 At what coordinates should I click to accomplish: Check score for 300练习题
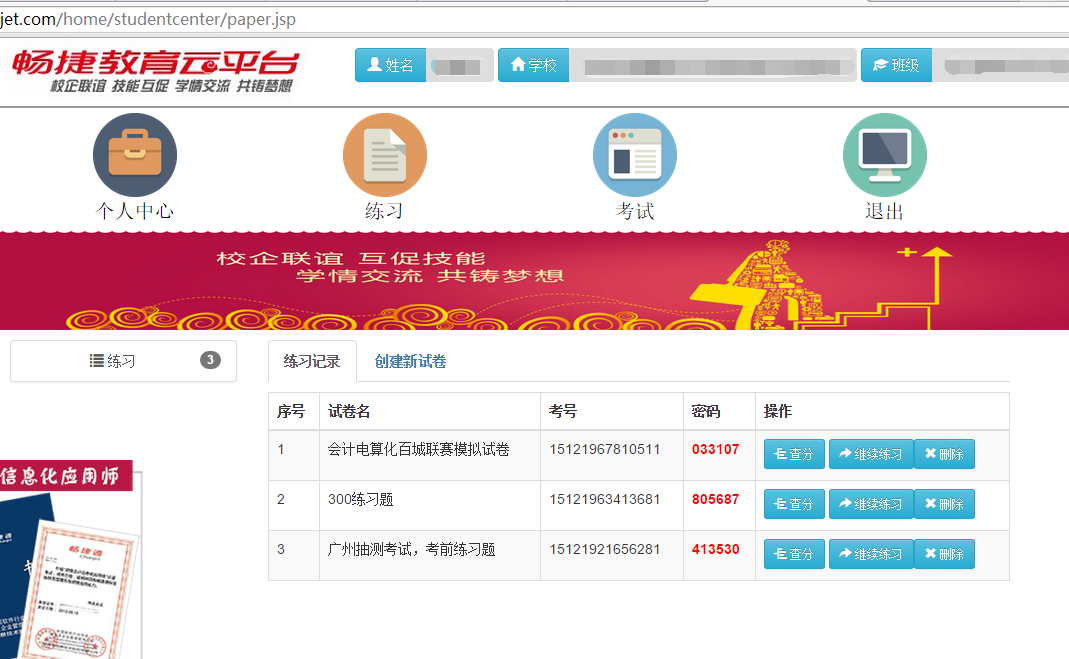(x=794, y=504)
